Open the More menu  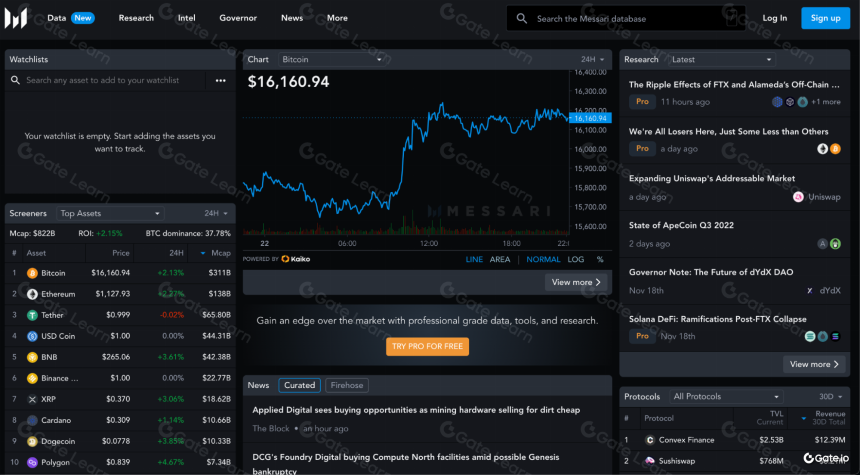click(x=337, y=18)
